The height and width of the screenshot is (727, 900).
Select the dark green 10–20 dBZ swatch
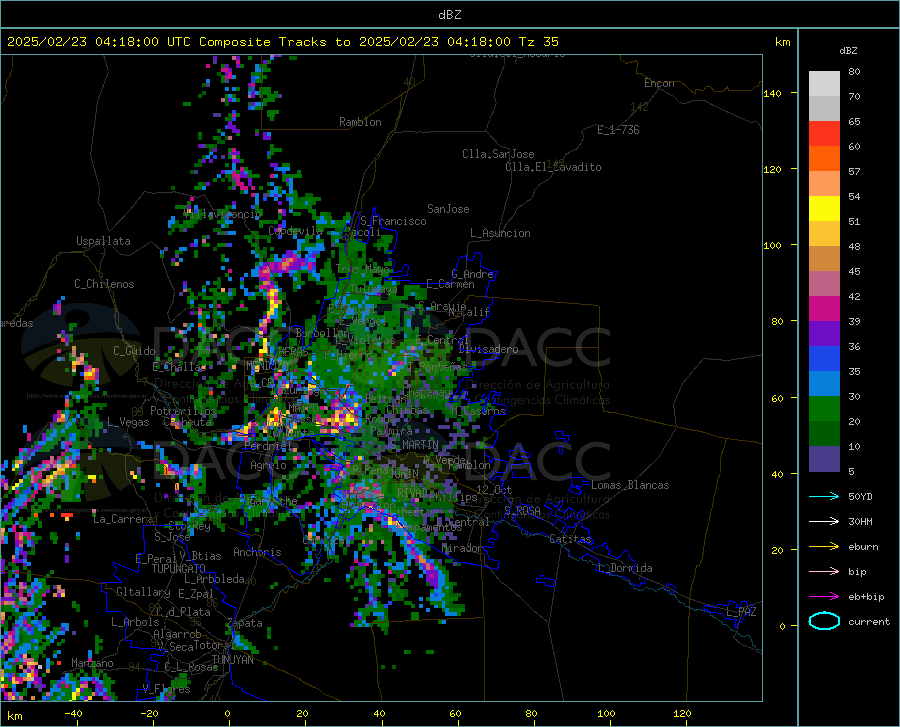(824, 434)
